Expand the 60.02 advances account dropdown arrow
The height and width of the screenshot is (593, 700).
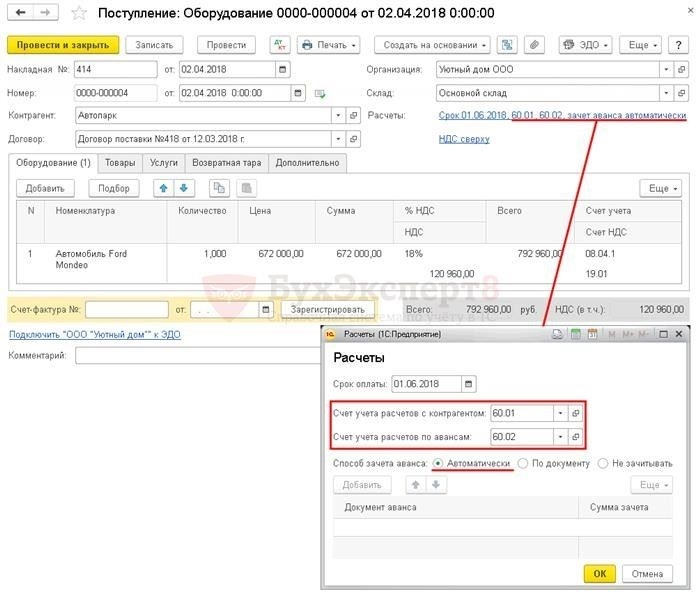coord(560,437)
